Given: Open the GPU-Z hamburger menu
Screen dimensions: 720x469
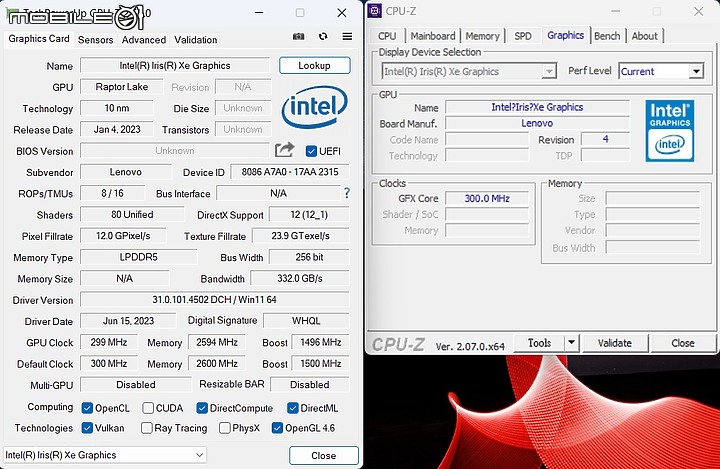Looking at the screenshot, I should pos(347,36).
